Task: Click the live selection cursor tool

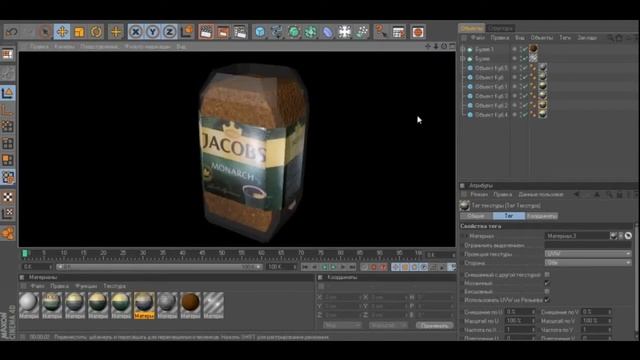Action: (x=44, y=32)
